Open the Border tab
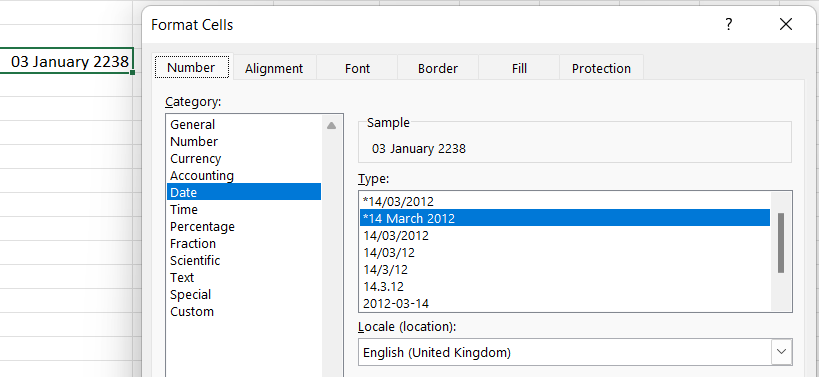 pos(438,68)
